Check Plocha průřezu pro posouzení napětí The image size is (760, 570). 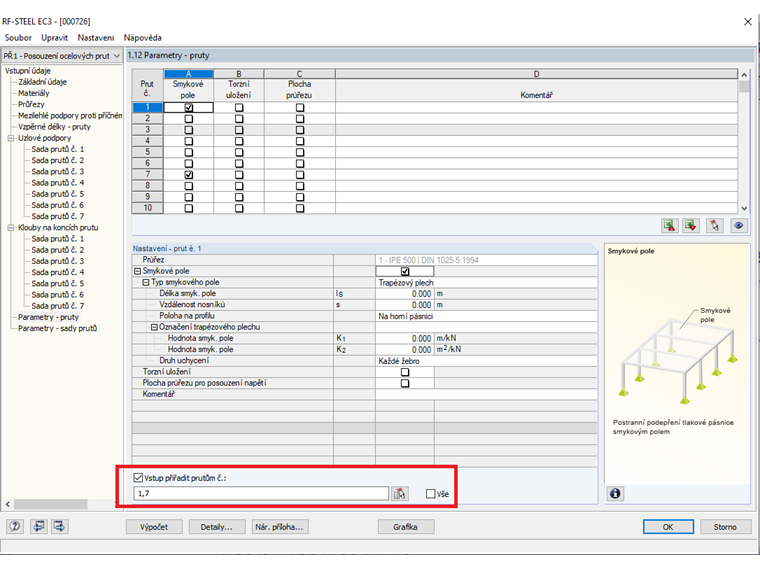tap(405, 383)
